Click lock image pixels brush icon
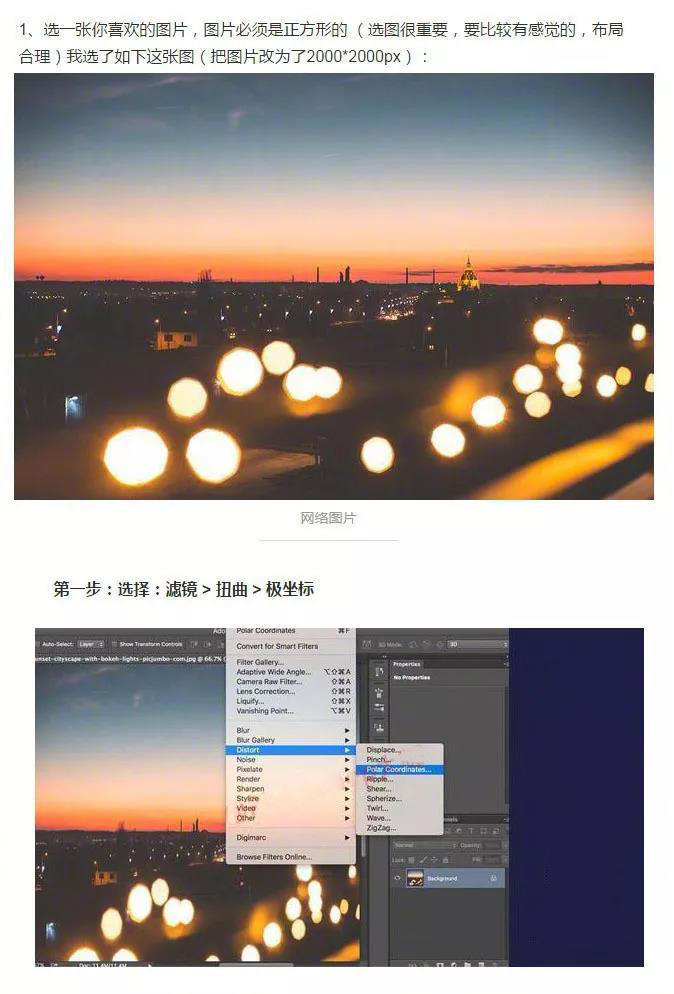674x994 pixels. pos(423,860)
